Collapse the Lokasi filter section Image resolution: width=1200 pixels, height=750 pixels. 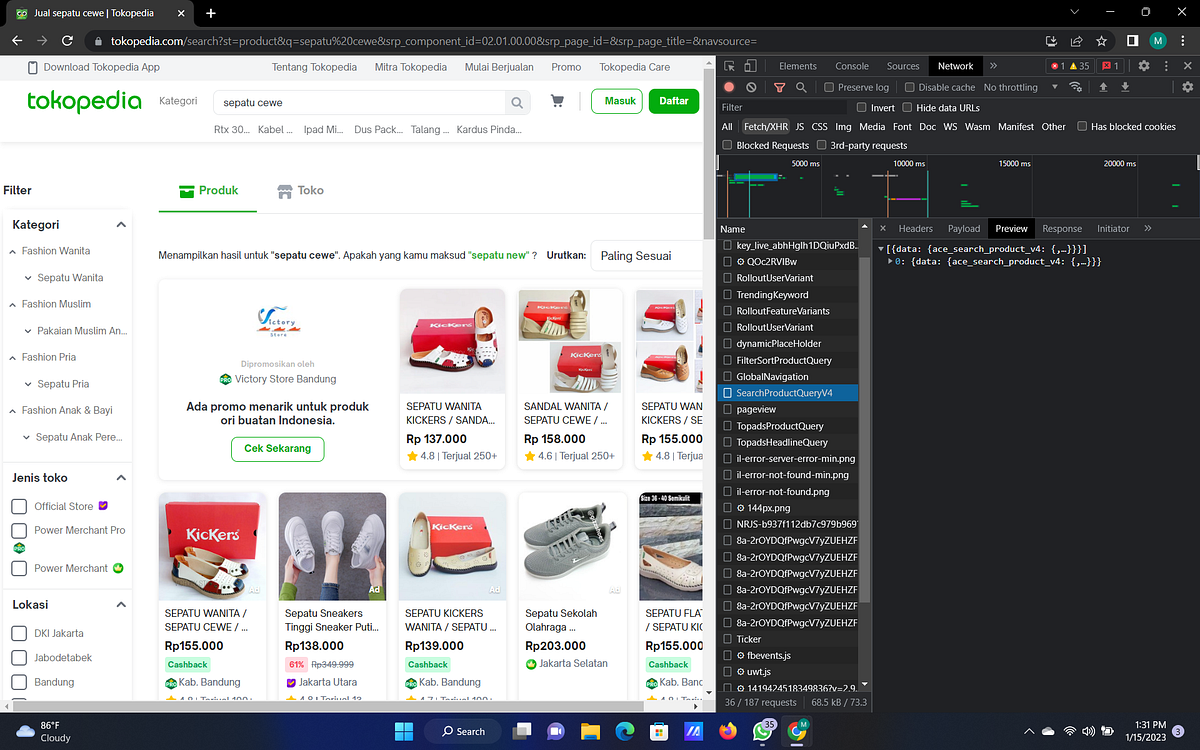pos(122,604)
